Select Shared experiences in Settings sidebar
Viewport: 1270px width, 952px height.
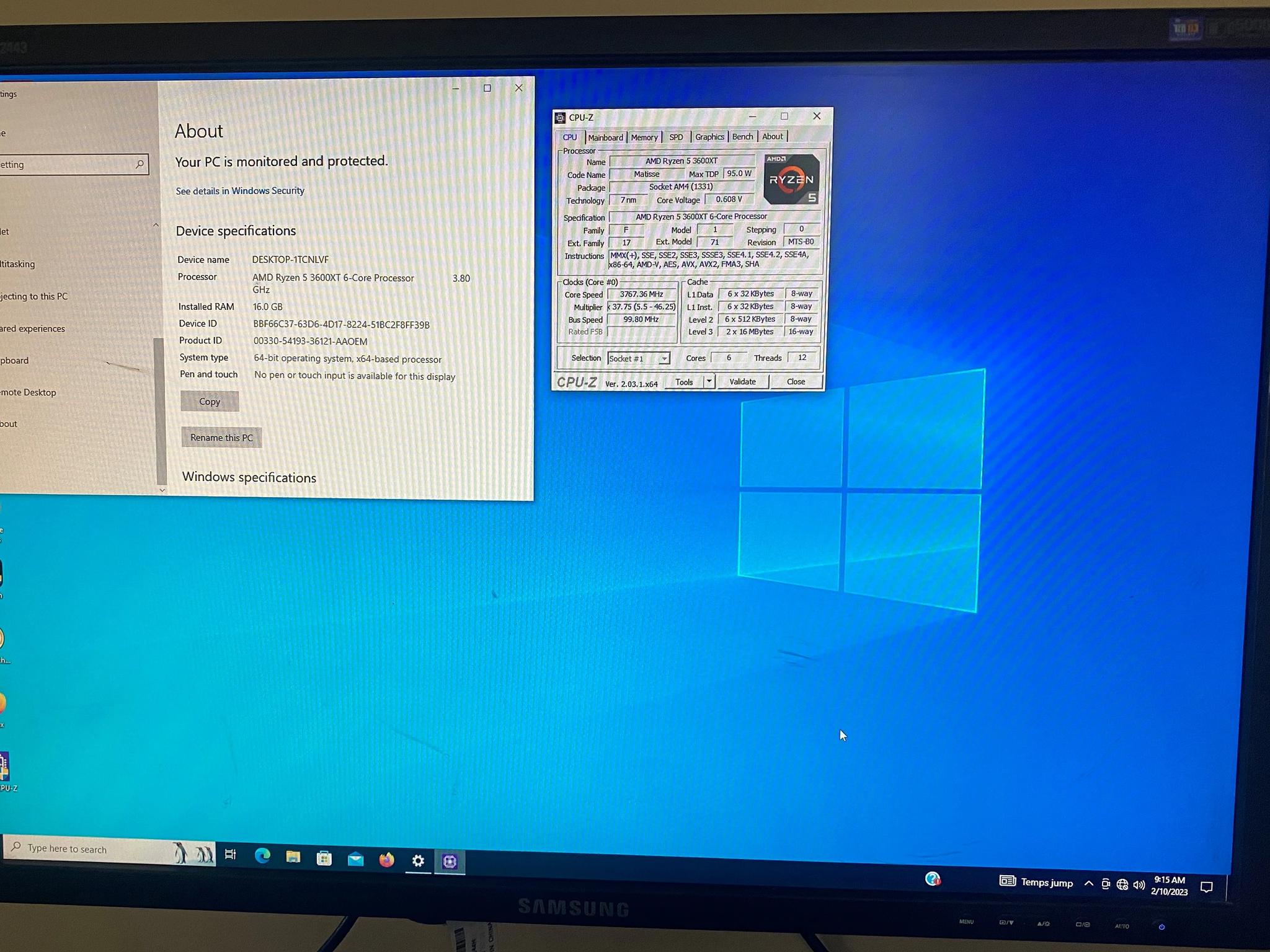tap(32, 328)
